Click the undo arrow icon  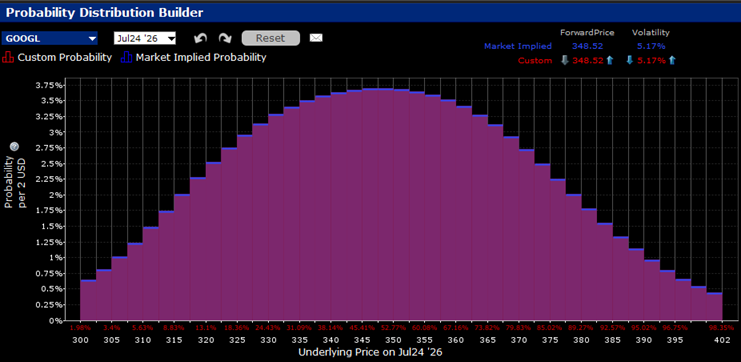click(x=201, y=38)
